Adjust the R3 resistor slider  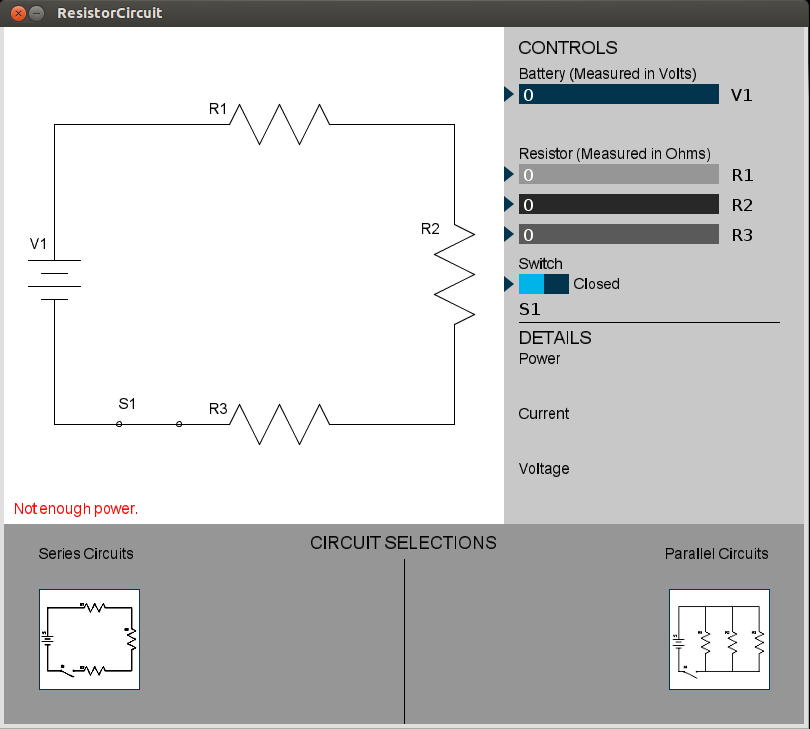[618, 234]
